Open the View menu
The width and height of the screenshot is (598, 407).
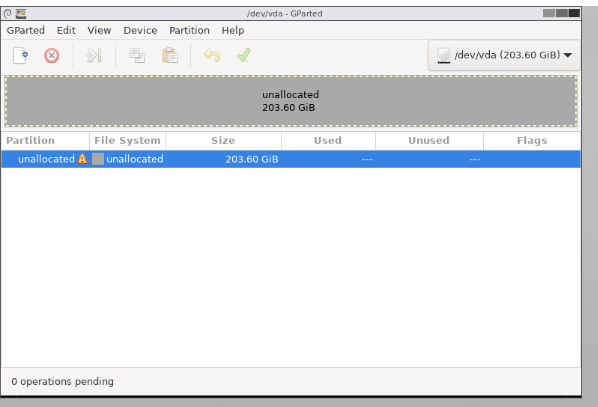click(x=99, y=30)
